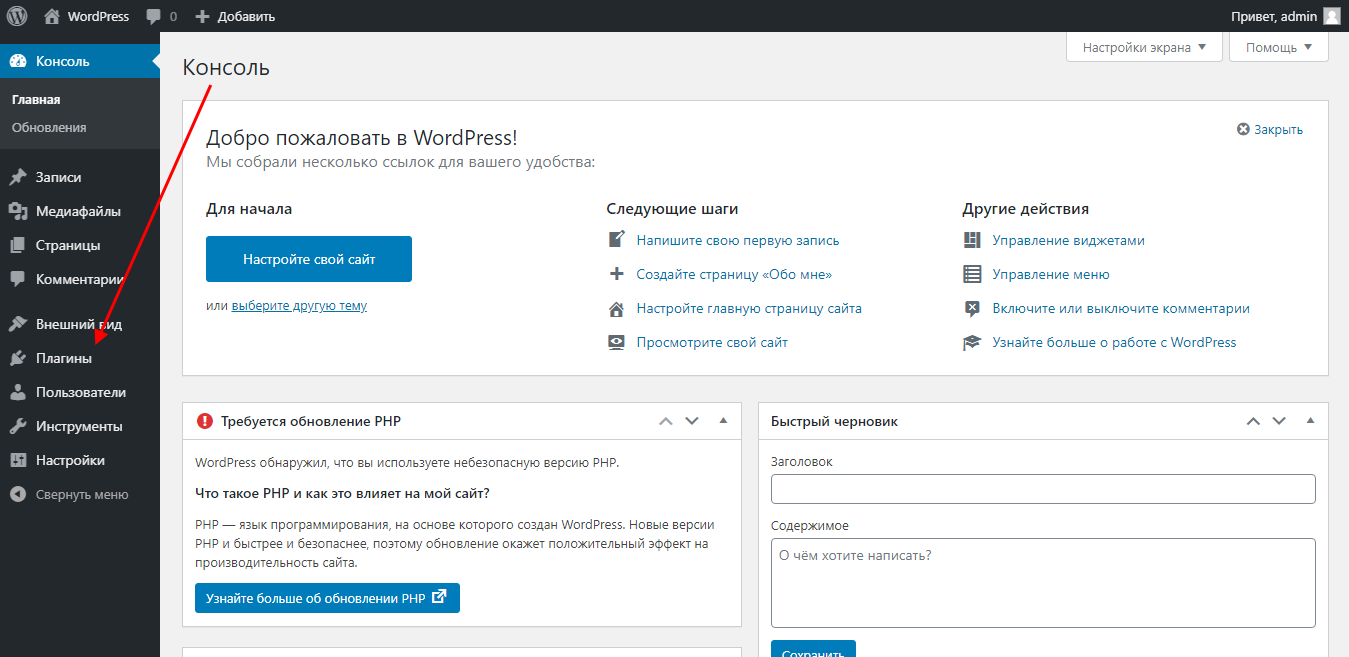The image size is (1349, 657).
Task: Click the pencil icon beside «Напишите свою первую запись»
Action: [617, 238]
